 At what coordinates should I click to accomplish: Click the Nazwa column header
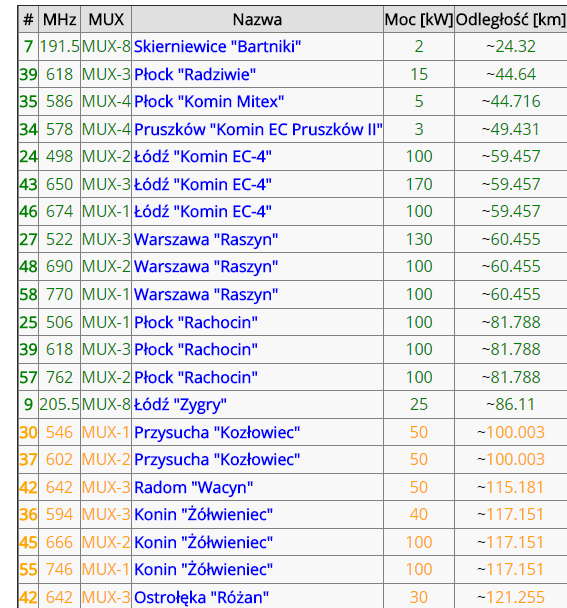tap(257, 19)
